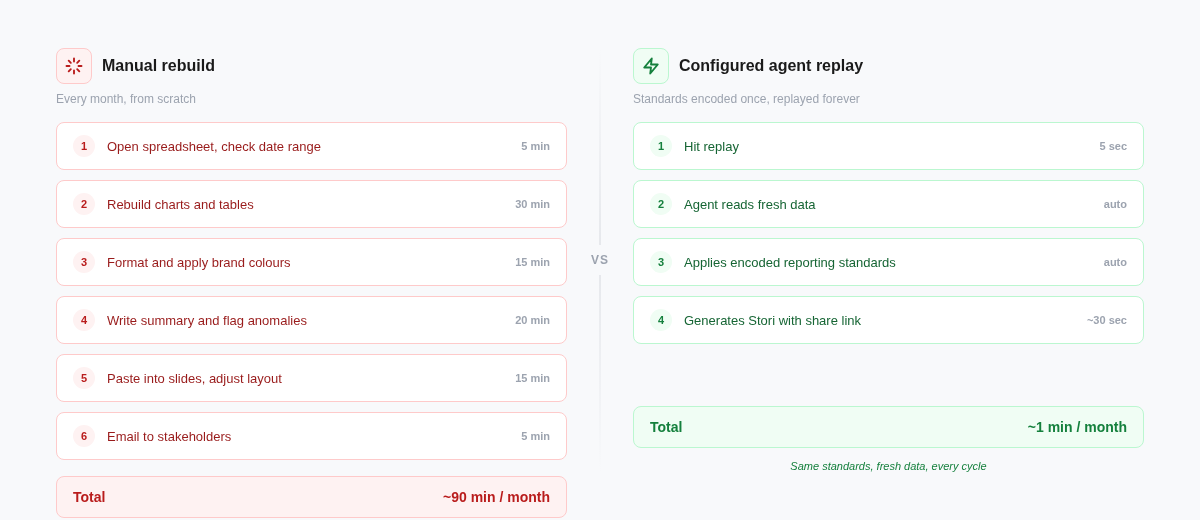Click the '30 min' duration label
The width and height of the screenshot is (1200, 520).
(x=532, y=204)
